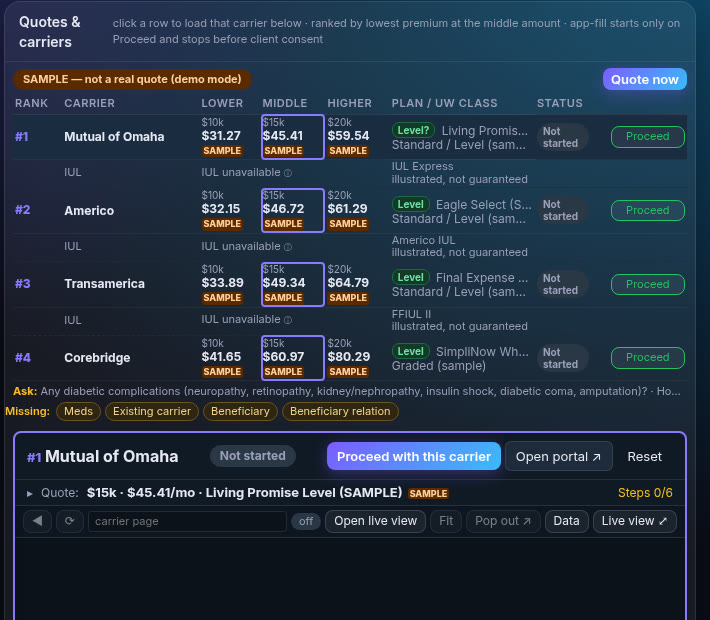Select the Corebridge carrier row
710x620 pixels.
(350, 358)
